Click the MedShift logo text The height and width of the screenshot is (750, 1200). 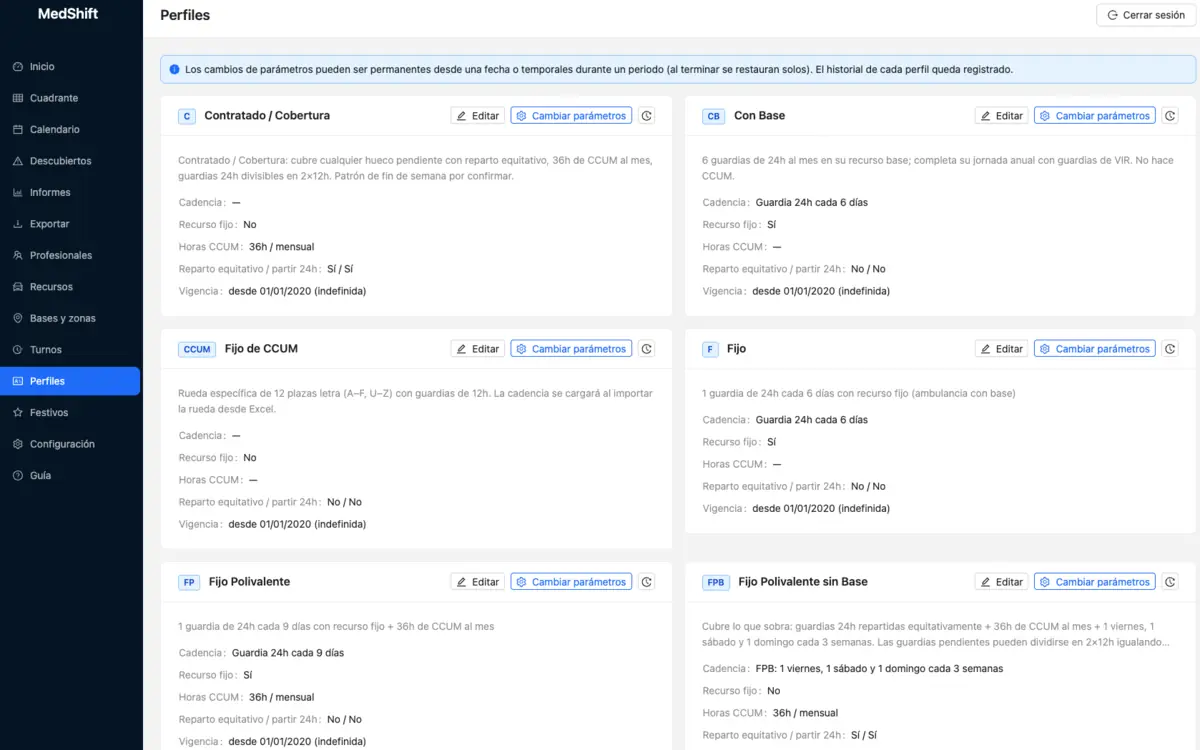pos(68,14)
